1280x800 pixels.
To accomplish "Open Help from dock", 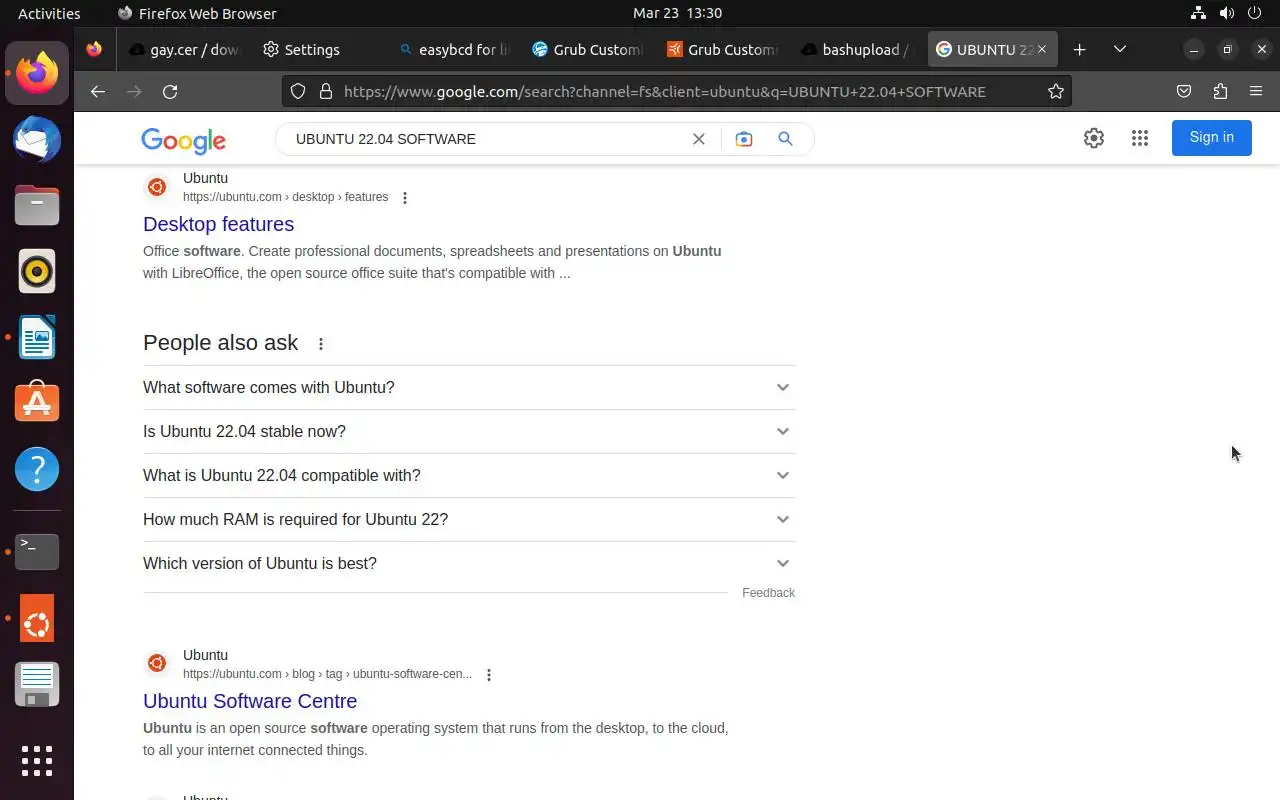I will point(37,469).
